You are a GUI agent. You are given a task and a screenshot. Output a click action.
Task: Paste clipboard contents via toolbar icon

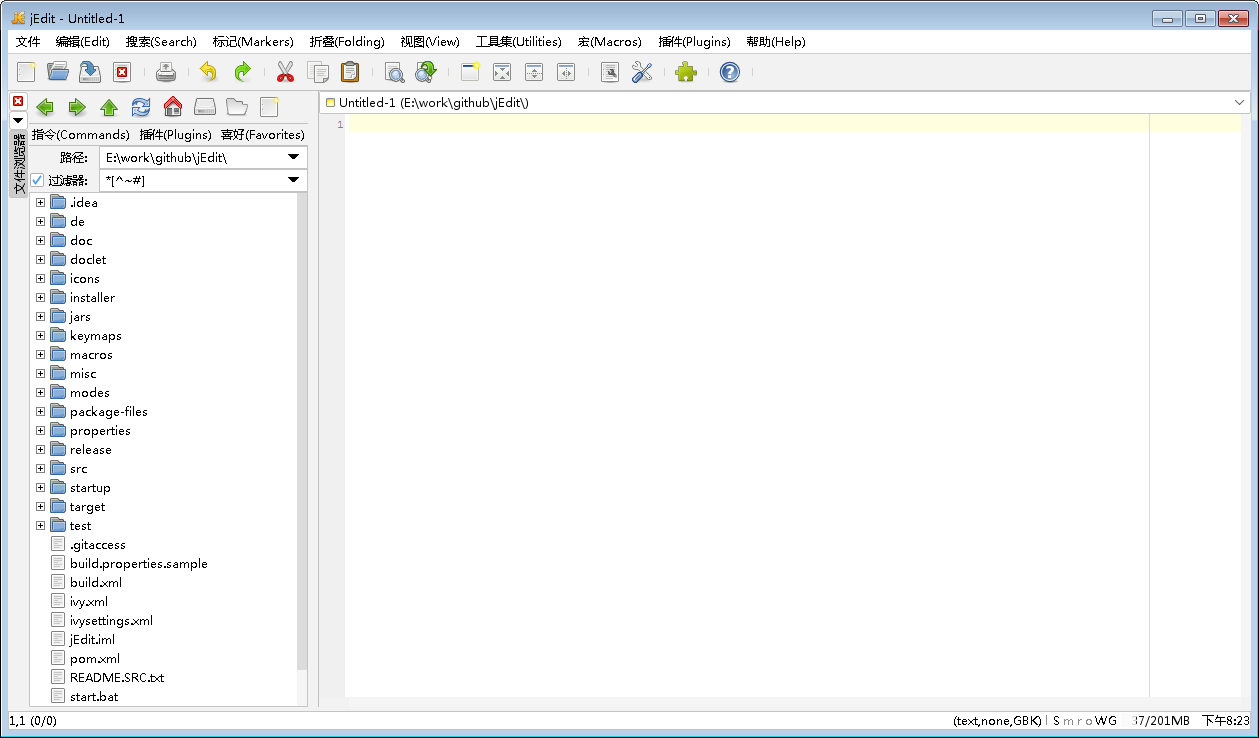point(349,71)
